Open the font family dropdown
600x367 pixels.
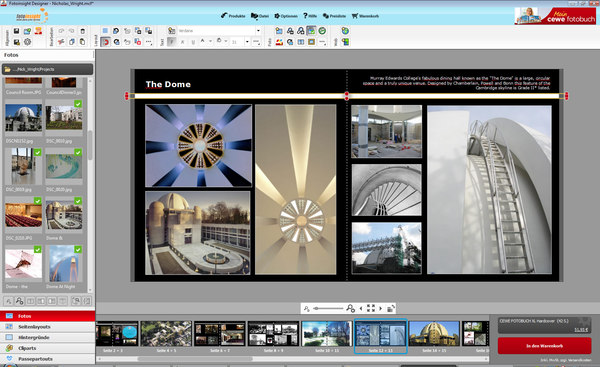258,31
